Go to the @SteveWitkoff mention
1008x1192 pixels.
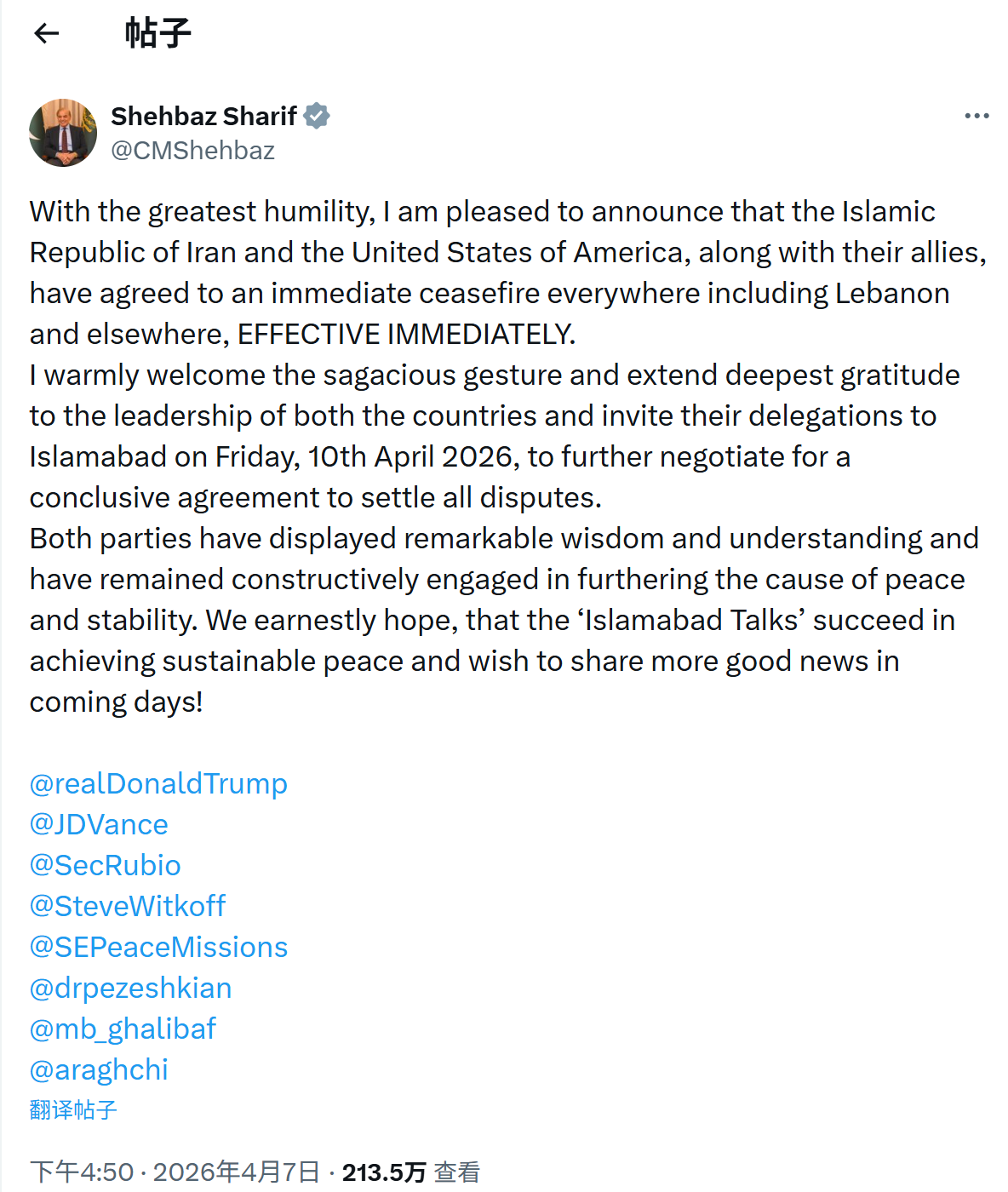pyautogui.click(x=128, y=906)
